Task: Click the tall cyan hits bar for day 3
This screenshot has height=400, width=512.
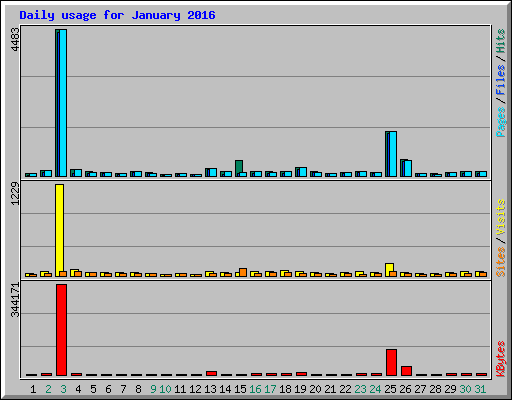Action: (x=63, y=103)
